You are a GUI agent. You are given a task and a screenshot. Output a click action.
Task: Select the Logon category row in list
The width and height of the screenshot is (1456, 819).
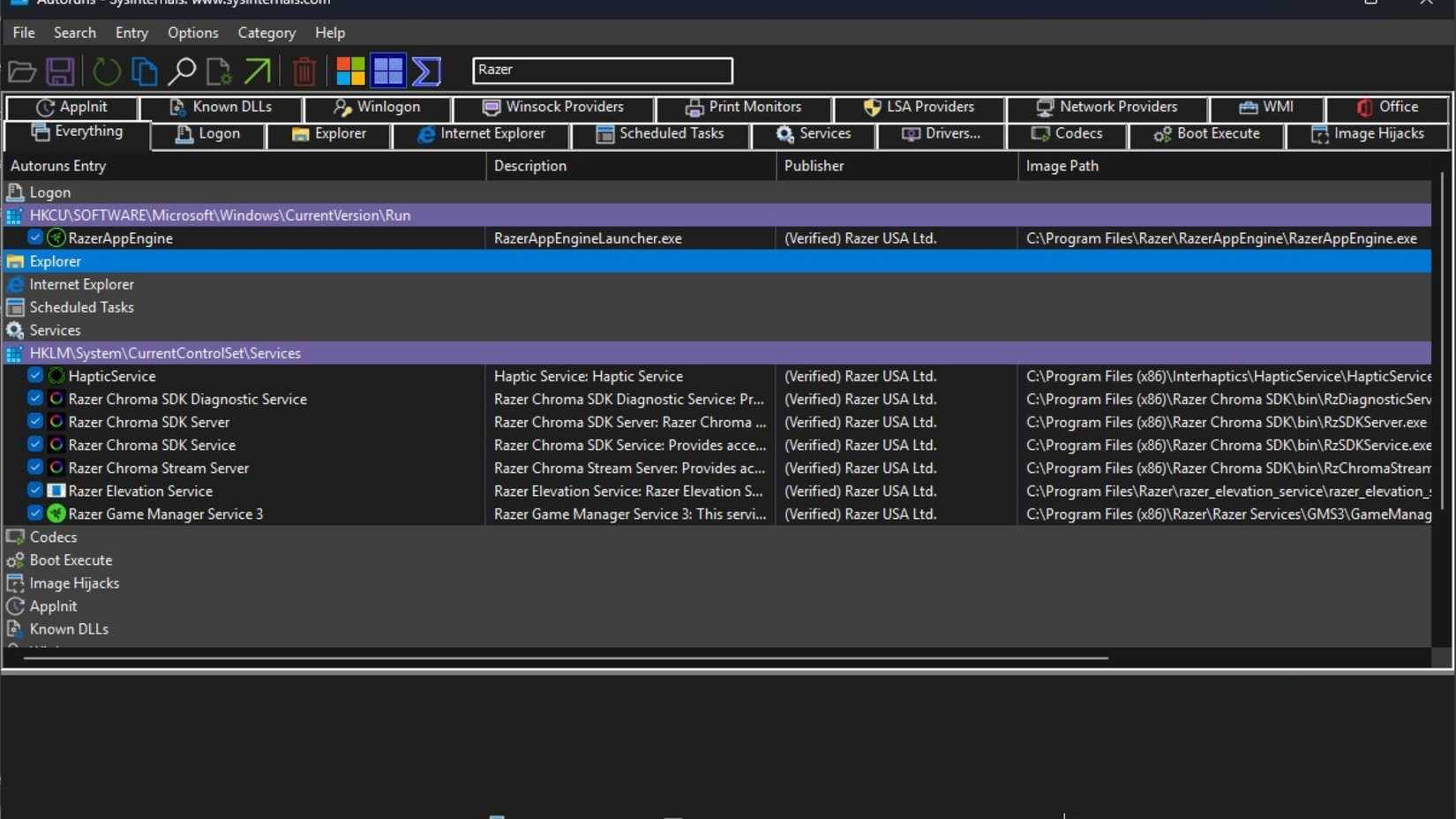(x=50, y=192)
